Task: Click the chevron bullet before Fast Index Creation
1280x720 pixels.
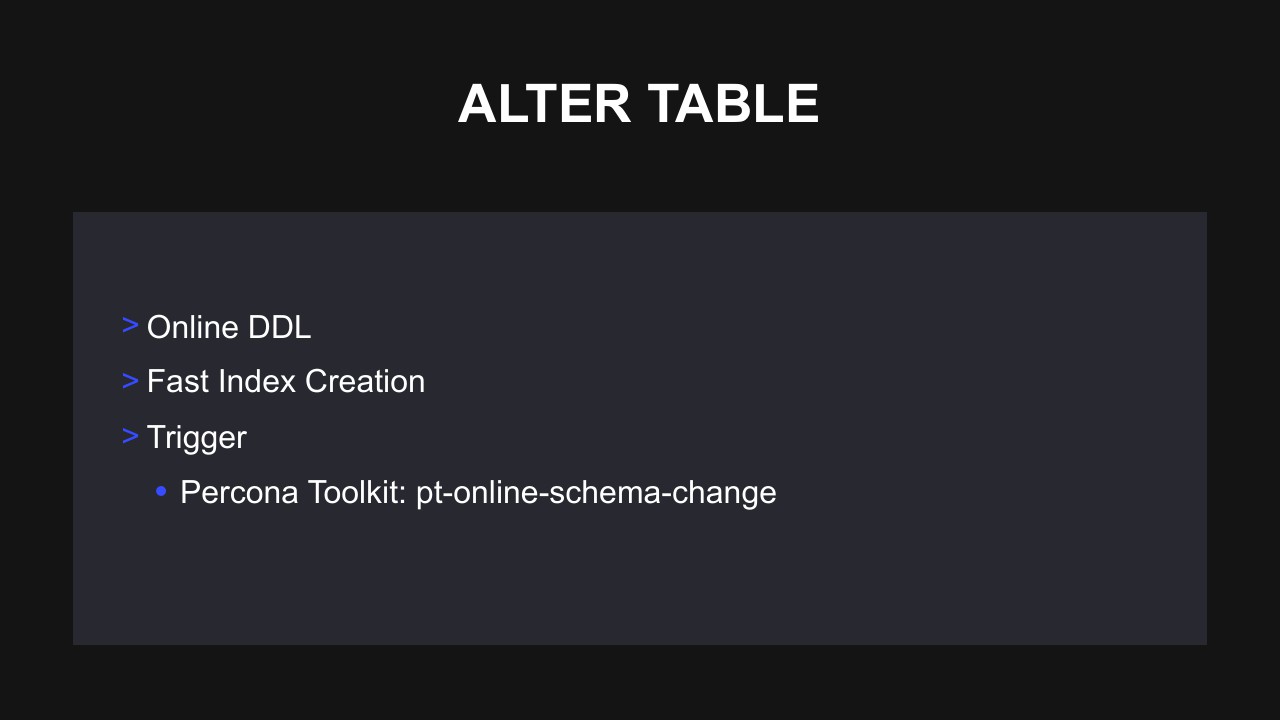Action: 130,380
